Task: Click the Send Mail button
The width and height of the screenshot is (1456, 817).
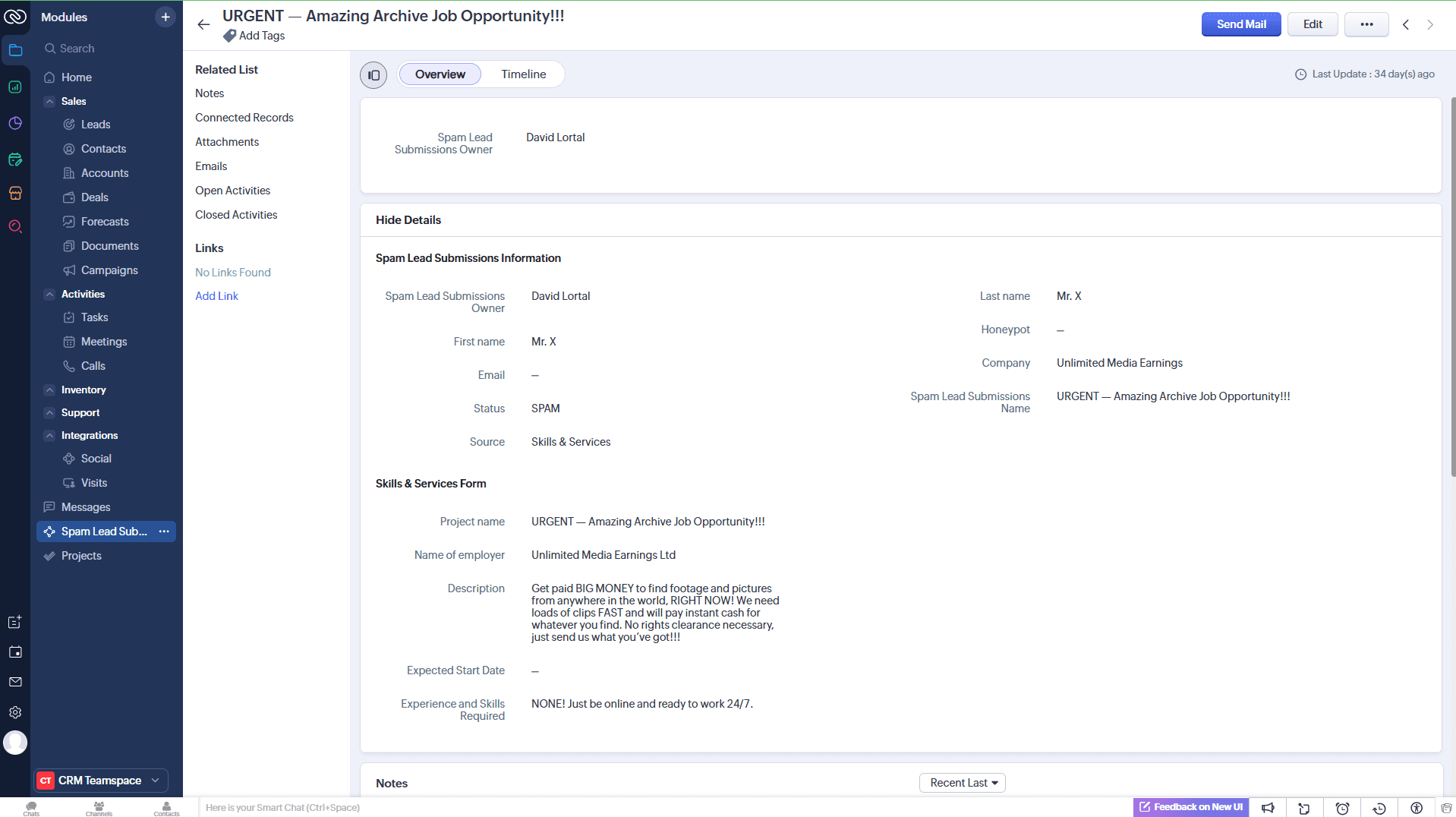Action: pos(1240,24)
